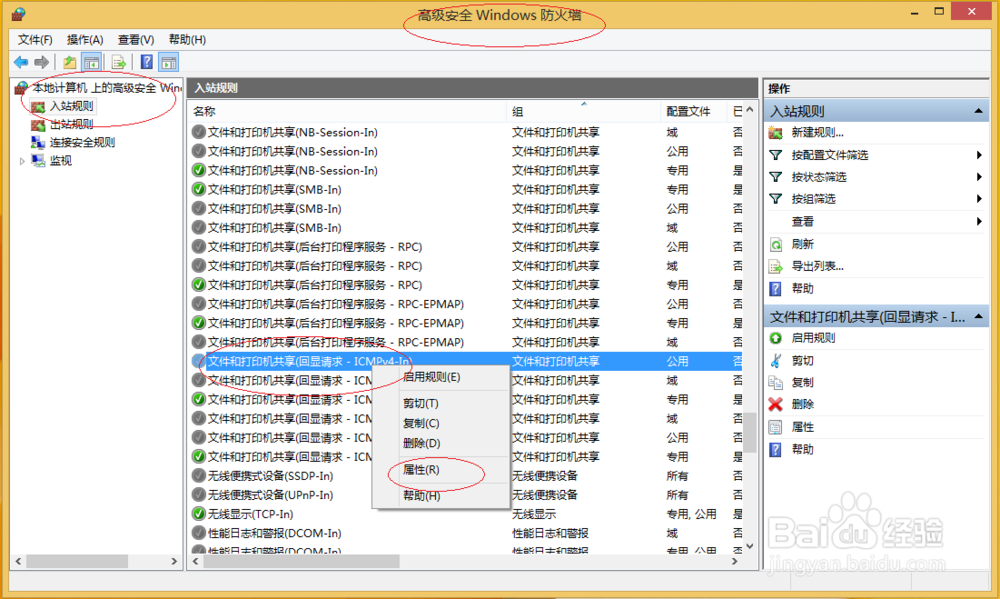1000x599 pixels.
Task: Toggle the Show/Hide console tree toolbar icon
Action: (91, 61)
